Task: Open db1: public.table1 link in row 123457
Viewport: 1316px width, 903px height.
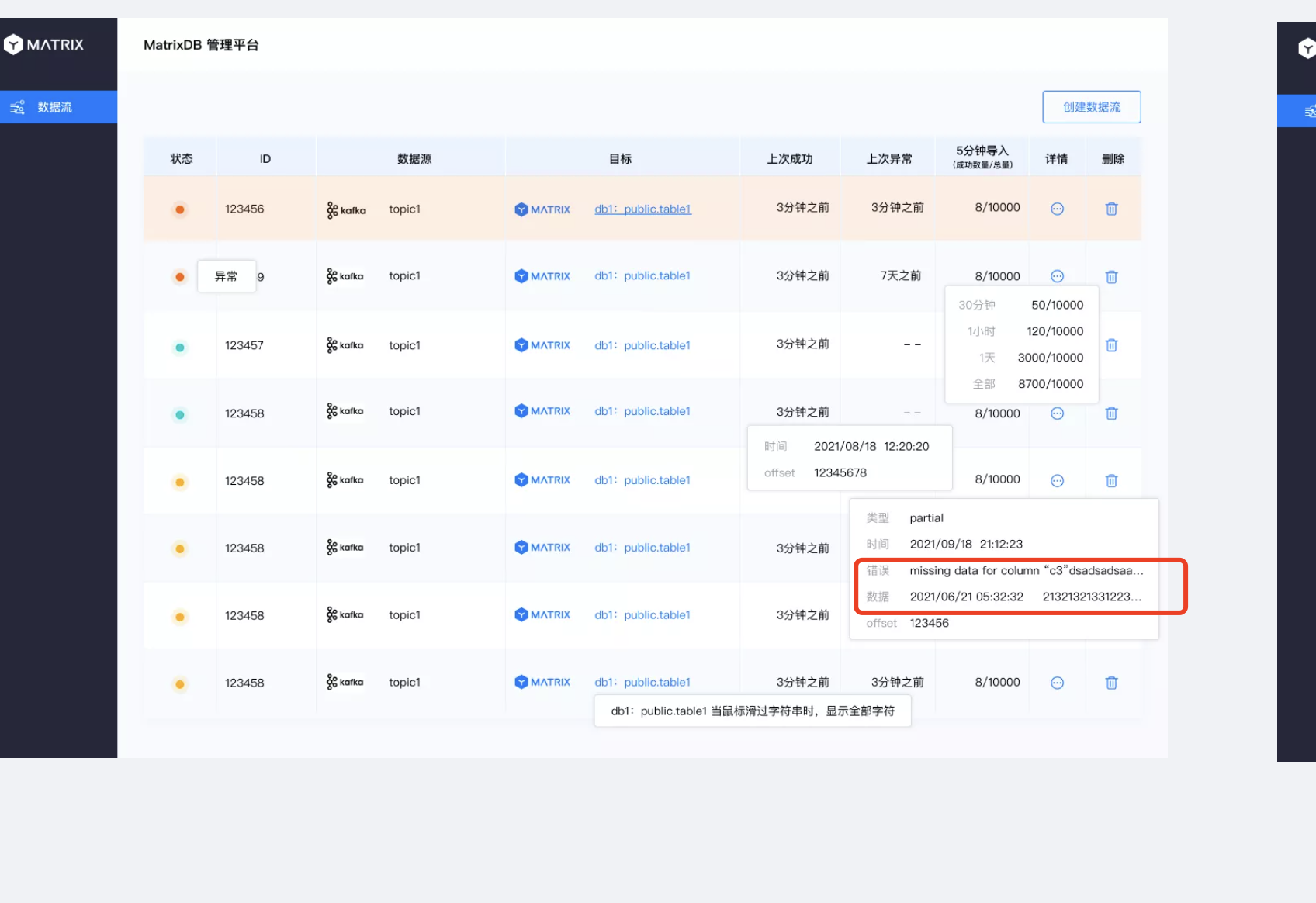Action: pos(642,345)
